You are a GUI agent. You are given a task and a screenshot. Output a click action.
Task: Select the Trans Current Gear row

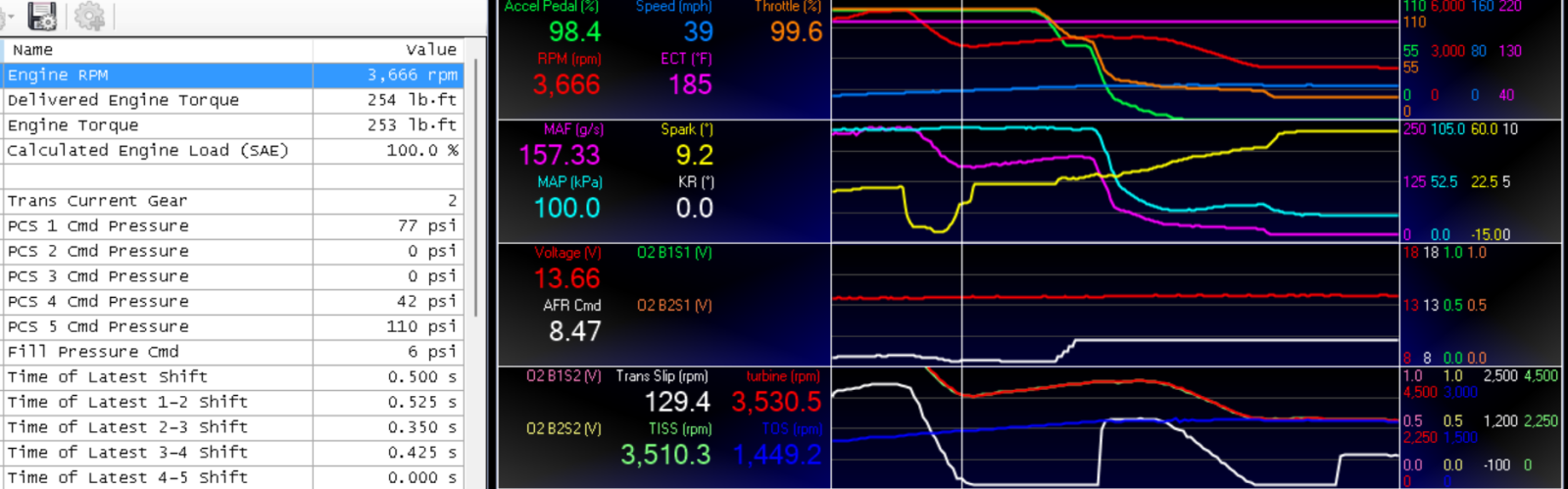click(233, 201)
